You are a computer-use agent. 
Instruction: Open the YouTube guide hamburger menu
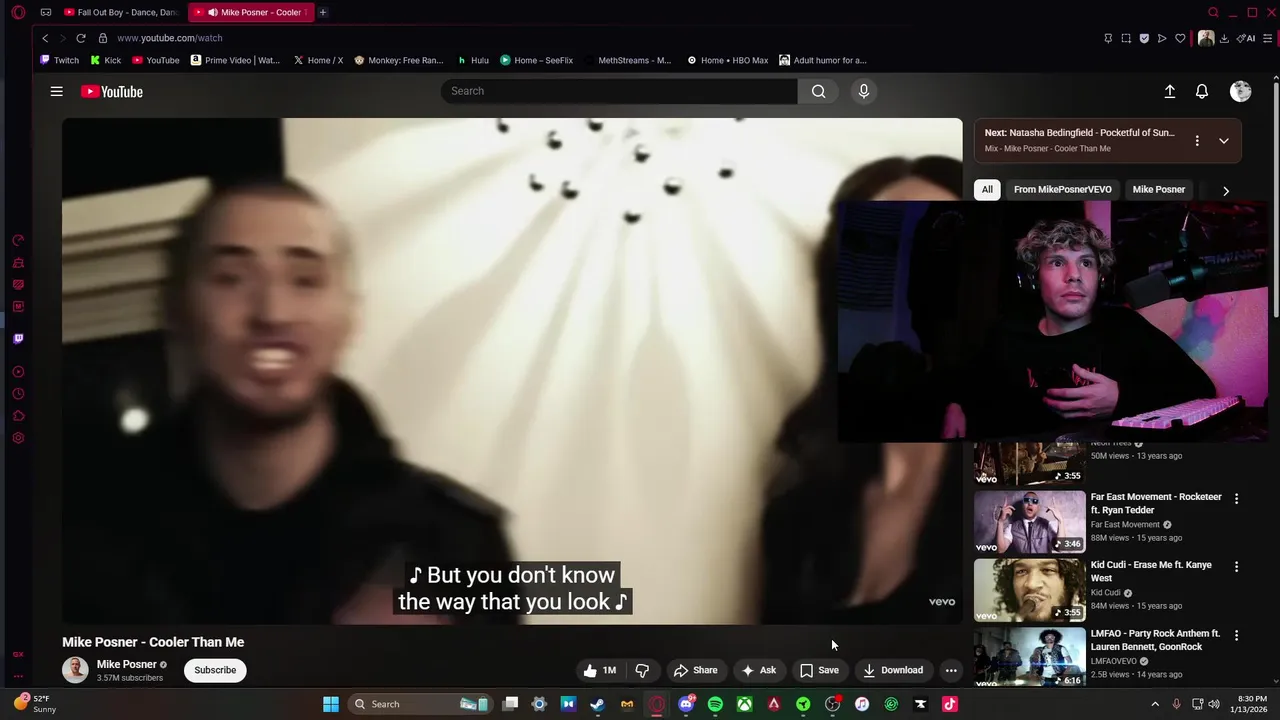57,91
